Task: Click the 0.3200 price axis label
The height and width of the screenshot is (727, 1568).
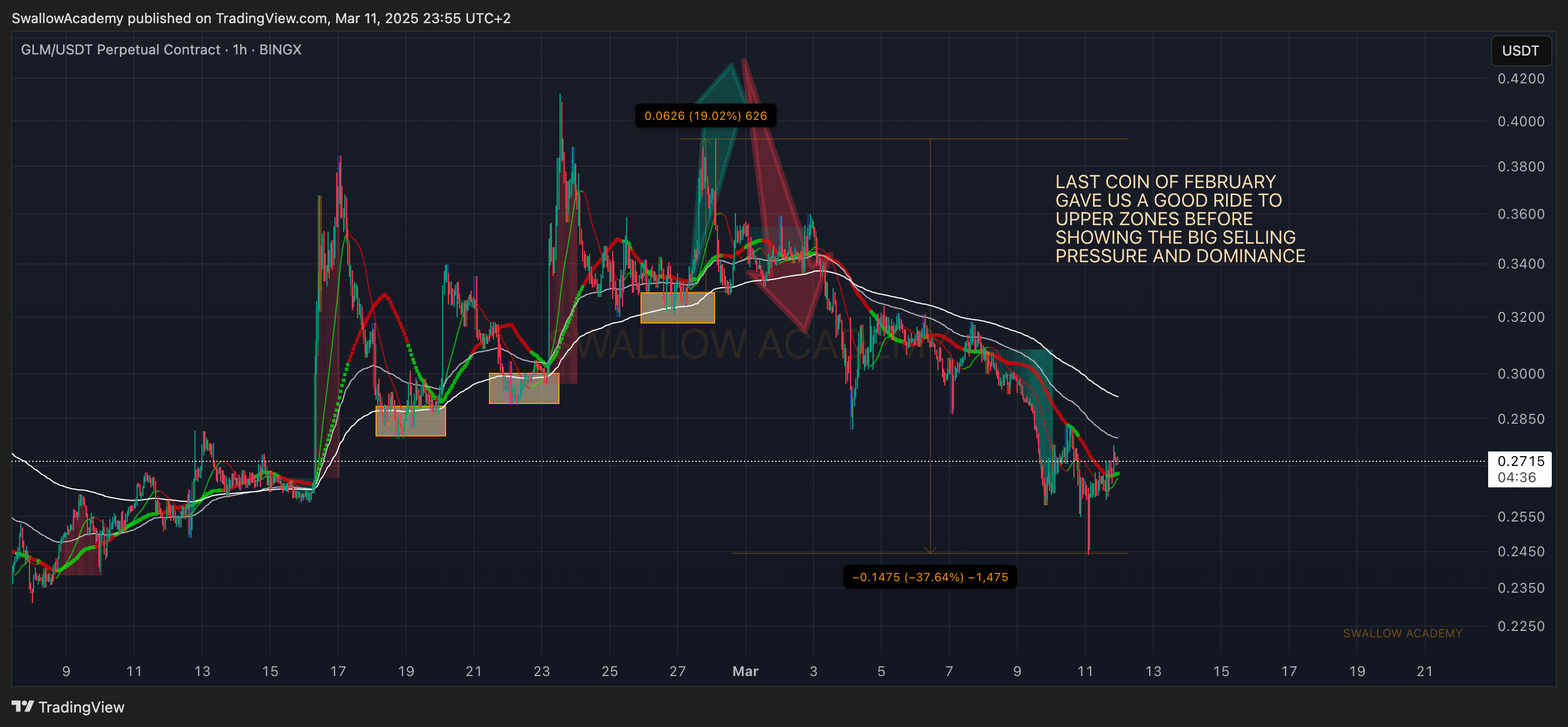Action: (1521, 317)
